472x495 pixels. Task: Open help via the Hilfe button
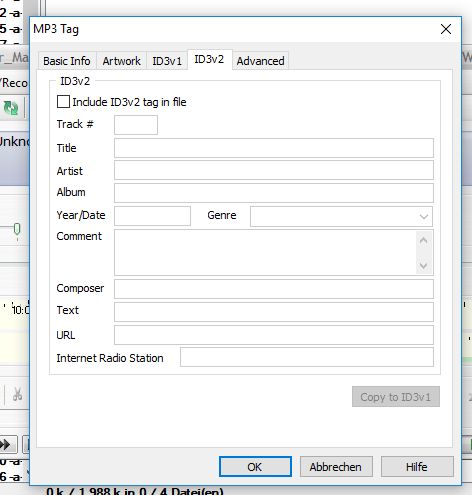417,467
